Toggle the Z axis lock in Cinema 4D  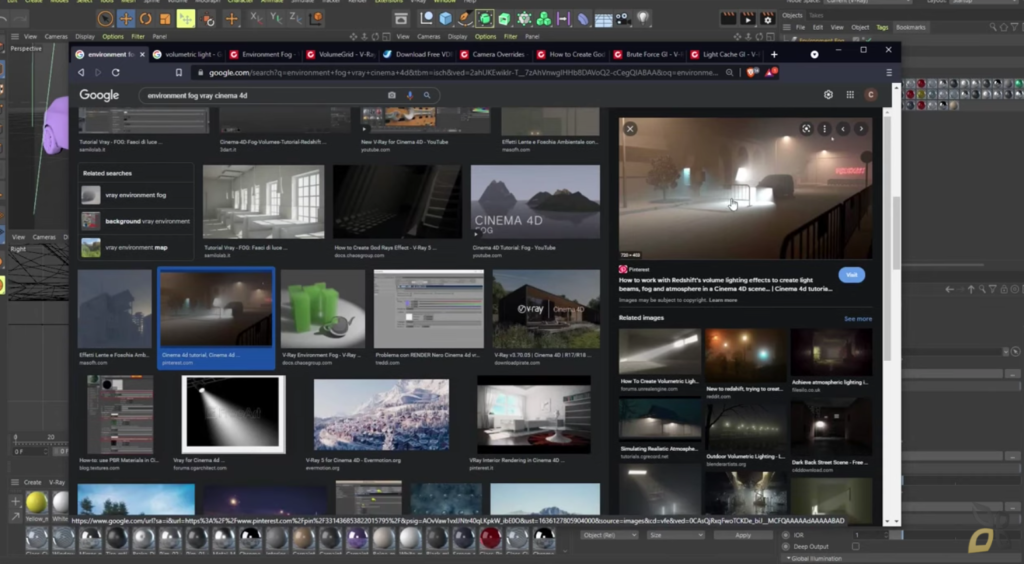[295, 19]
